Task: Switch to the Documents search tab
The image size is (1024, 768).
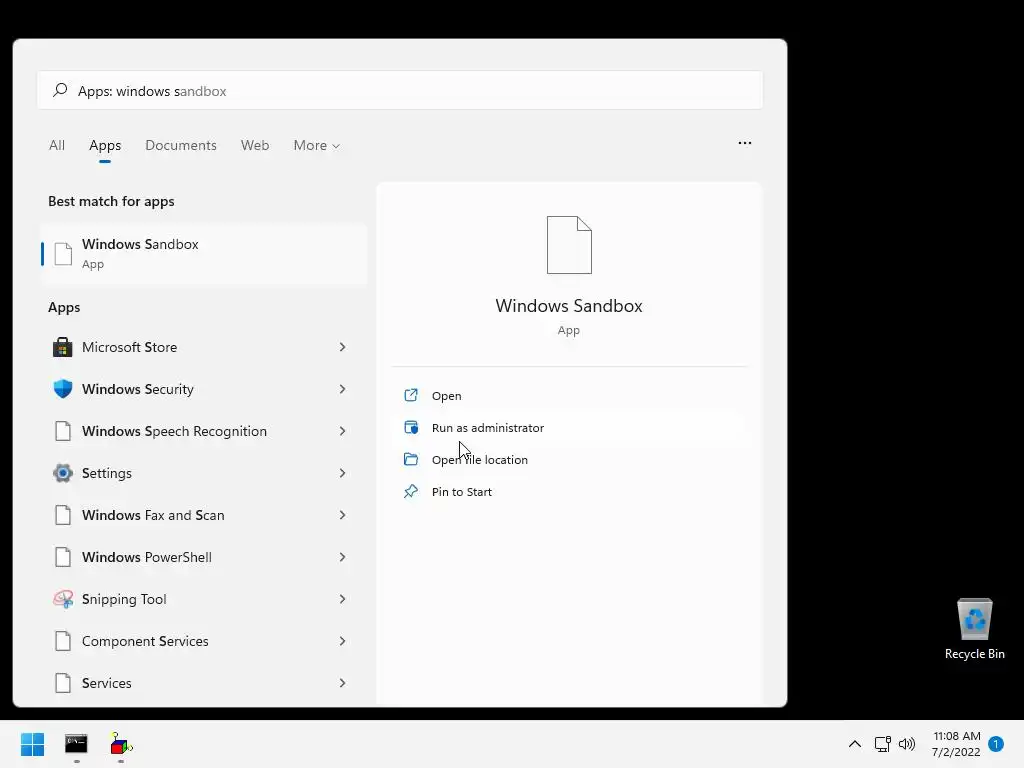Action: point(181,145)
